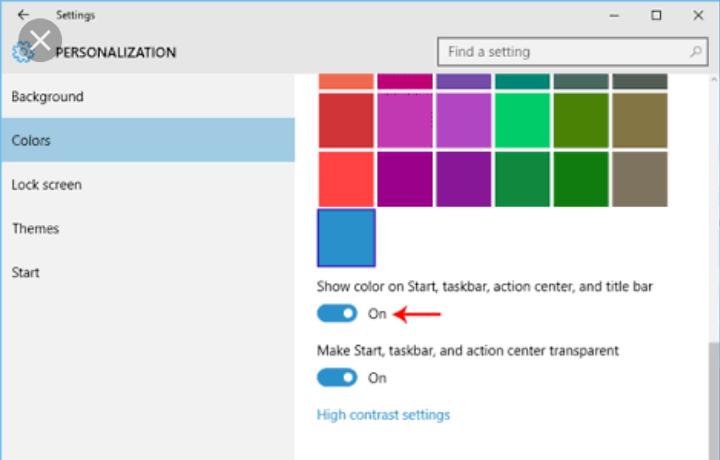The height and width of the screenshot is (460, 720).
Task: Maximize the Settings window
Action: 656,15
